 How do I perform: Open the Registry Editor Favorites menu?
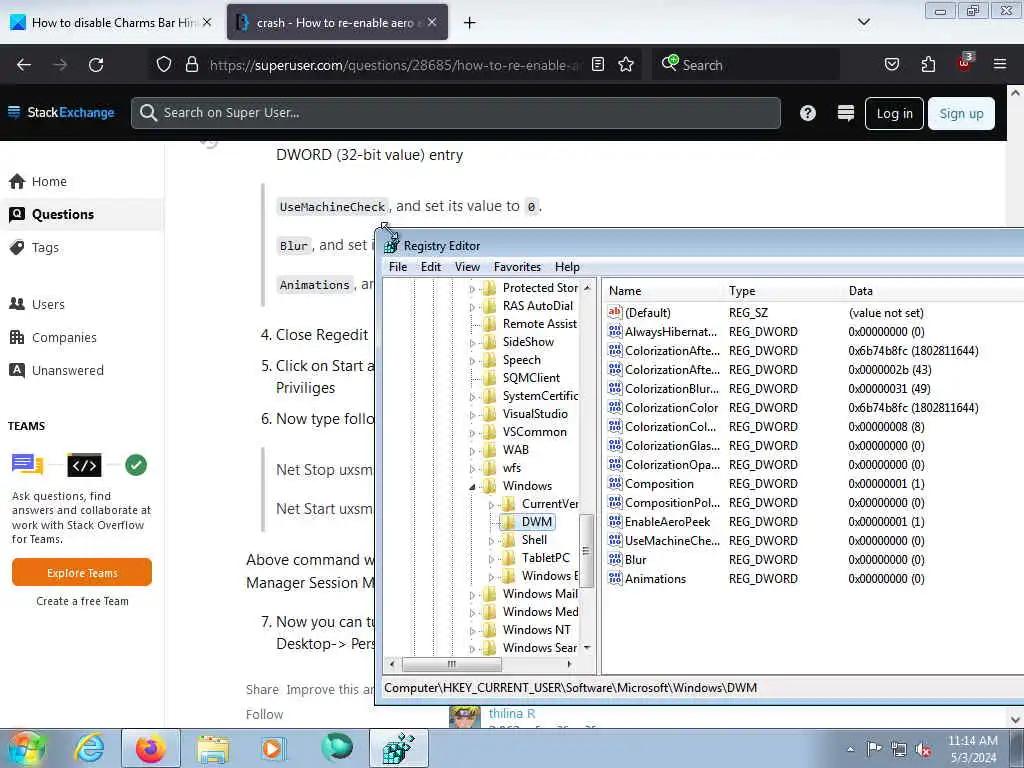click(517, 266)
